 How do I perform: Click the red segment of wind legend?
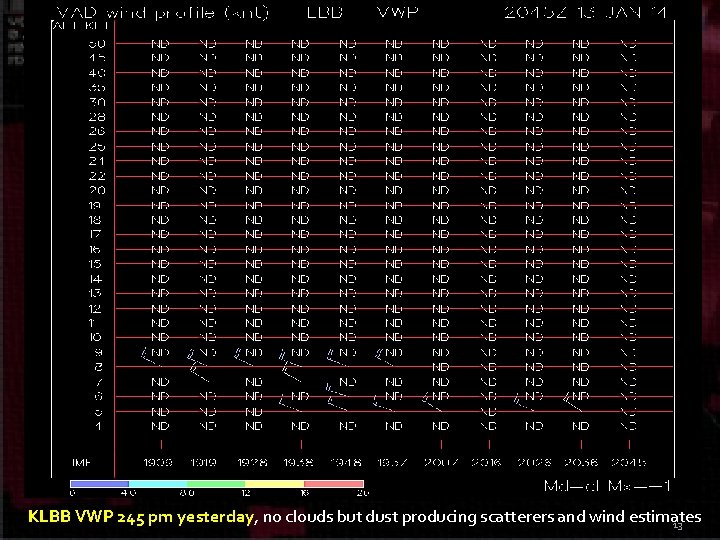pos(334,484)
